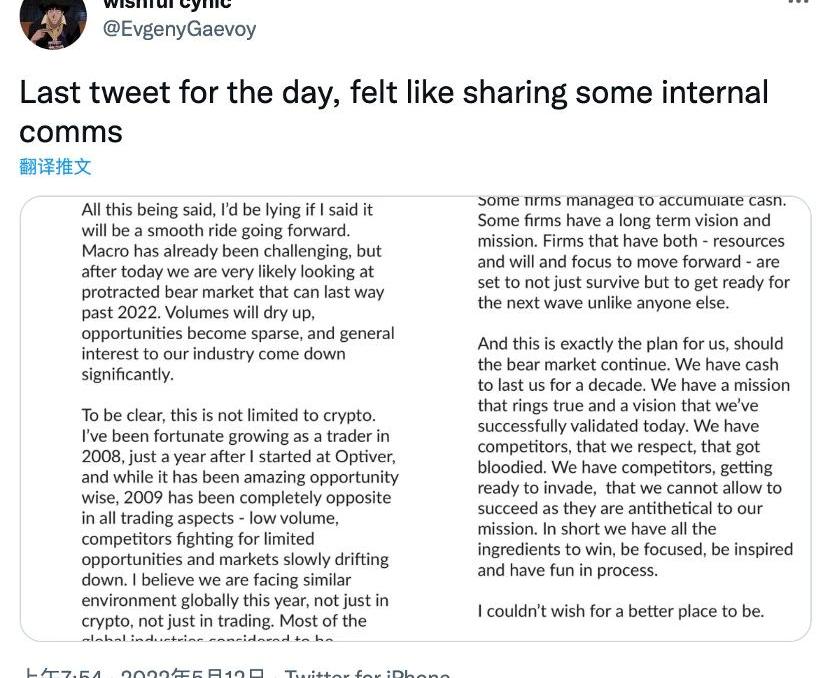Click the wishful cynic display name

(167, 4)
